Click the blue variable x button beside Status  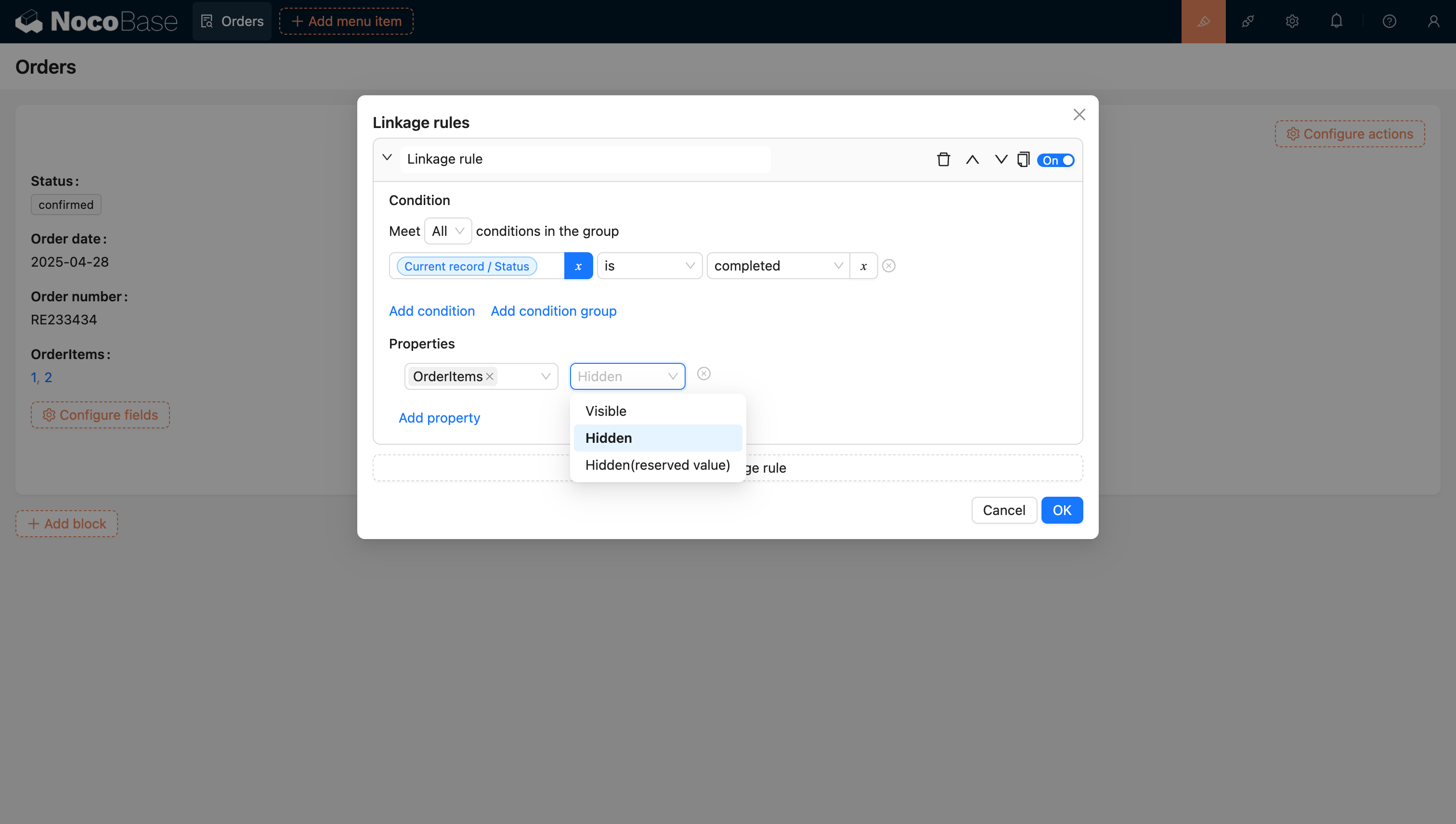click(x=578, y=266)
